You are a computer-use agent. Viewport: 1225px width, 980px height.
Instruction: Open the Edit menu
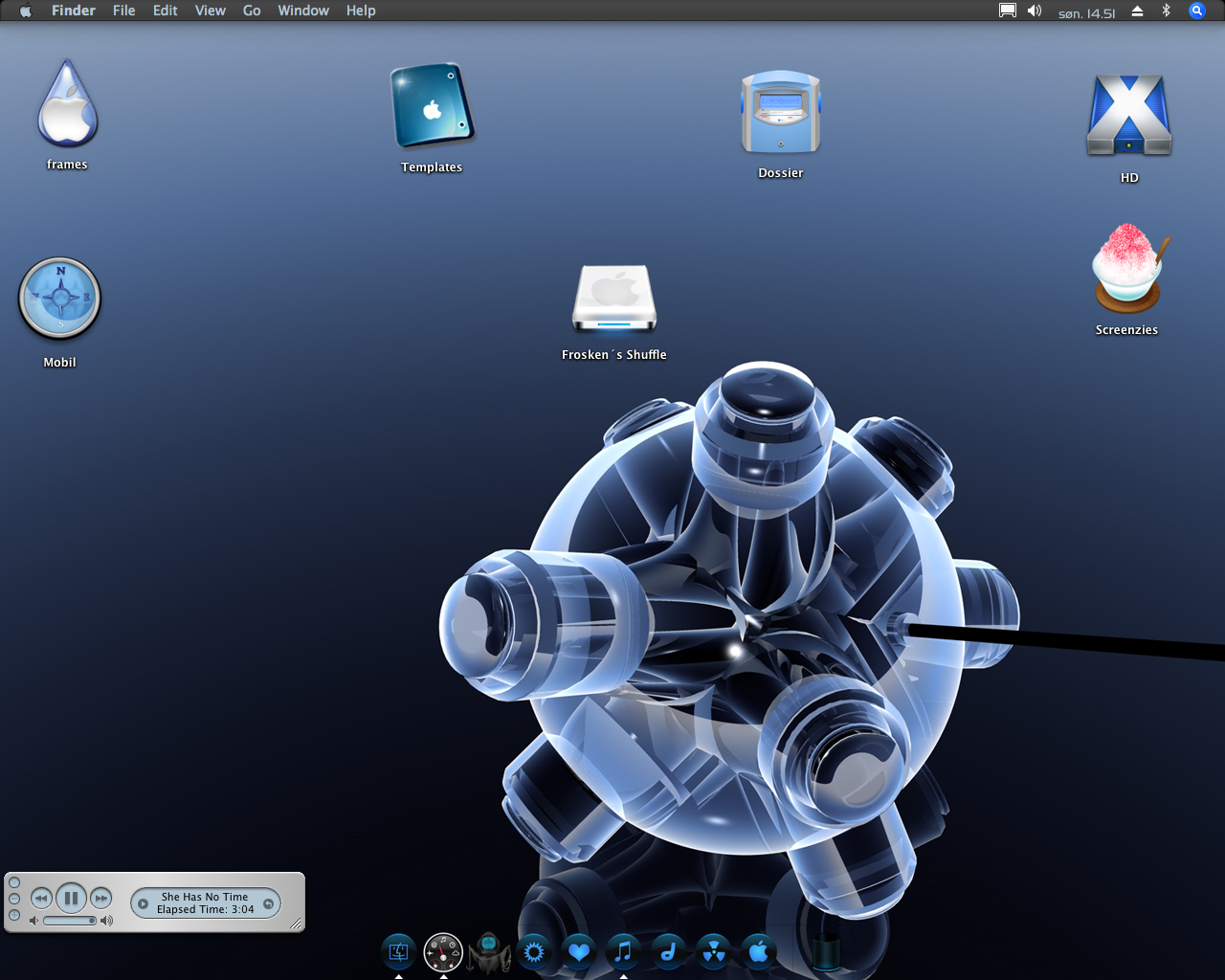pos(166,11)
